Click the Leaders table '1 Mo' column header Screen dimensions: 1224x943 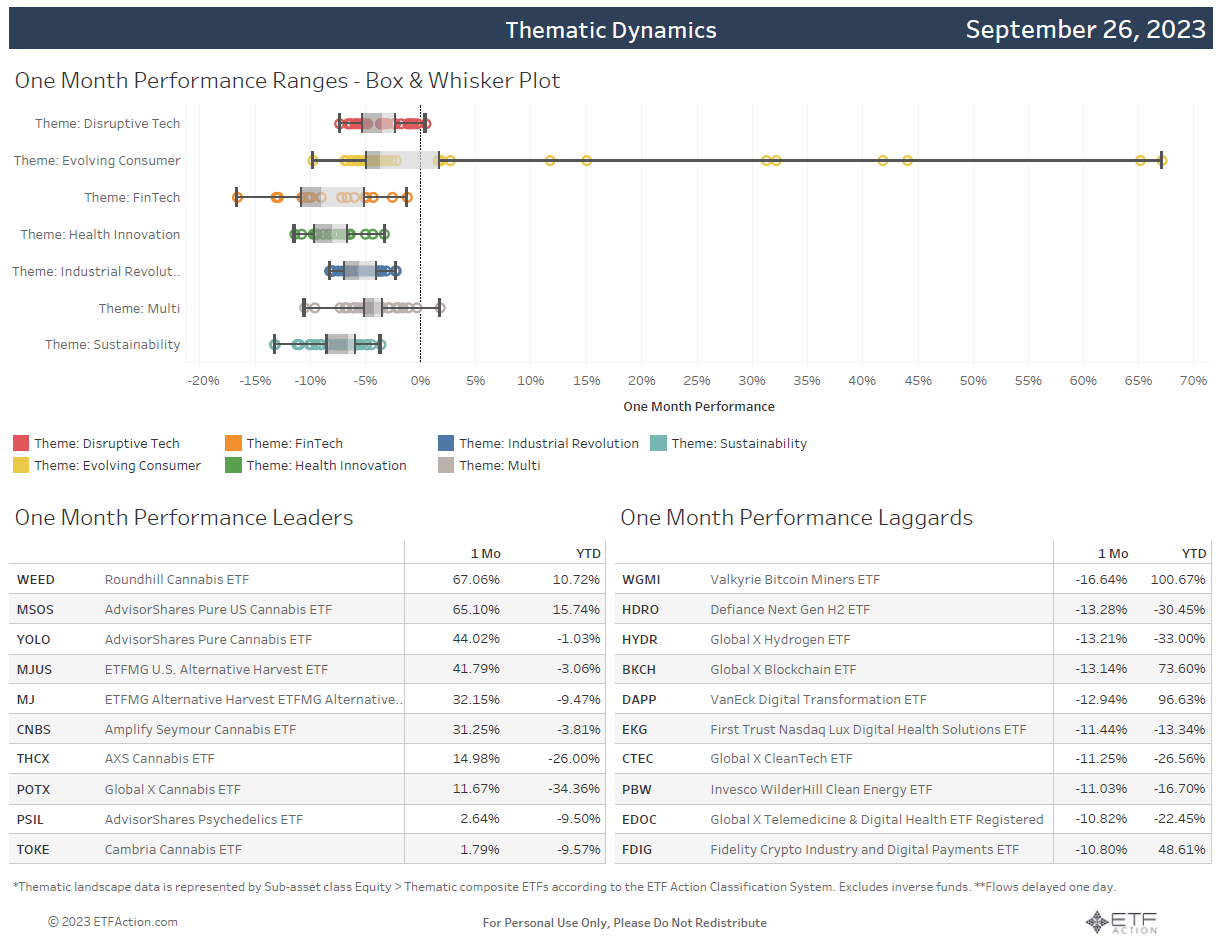coord(486,554)
